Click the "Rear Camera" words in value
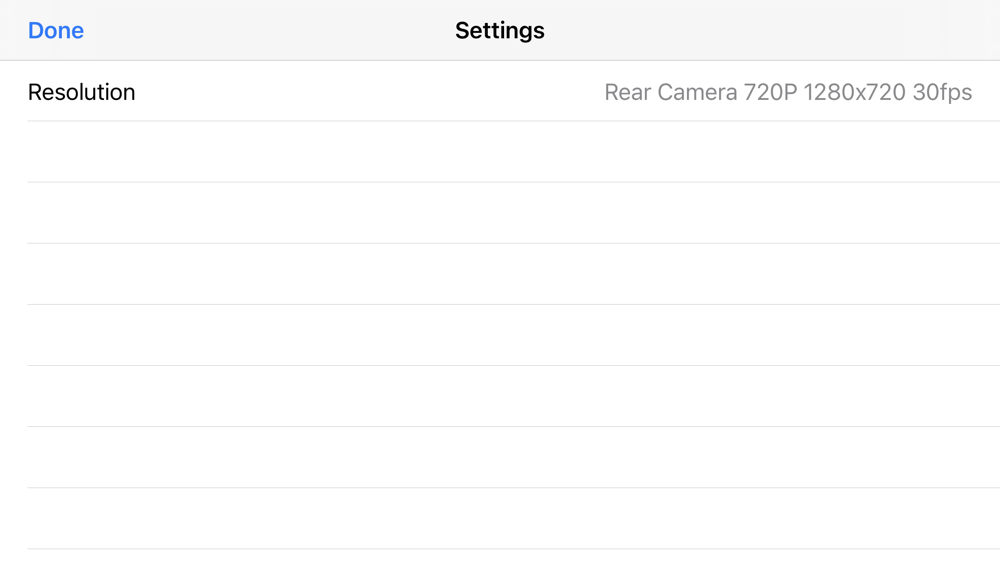This screenshot has width=1000, height=563. (671, 93)
